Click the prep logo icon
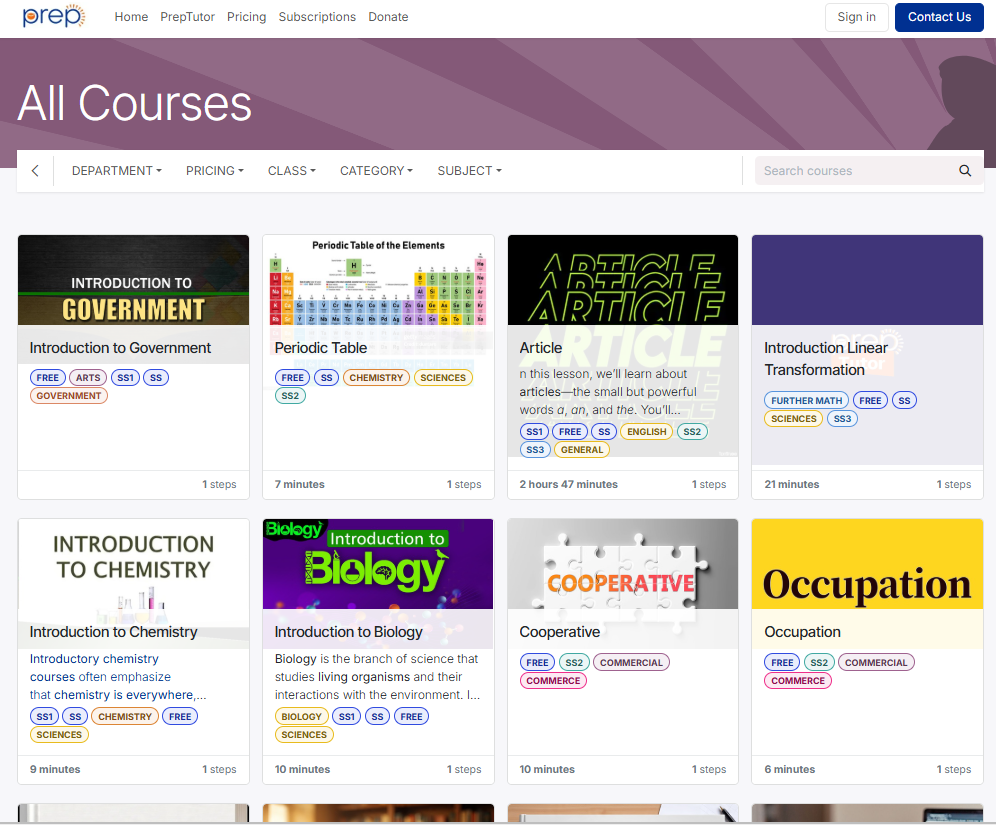Screen dimensions: 996x825 [53, 16]
